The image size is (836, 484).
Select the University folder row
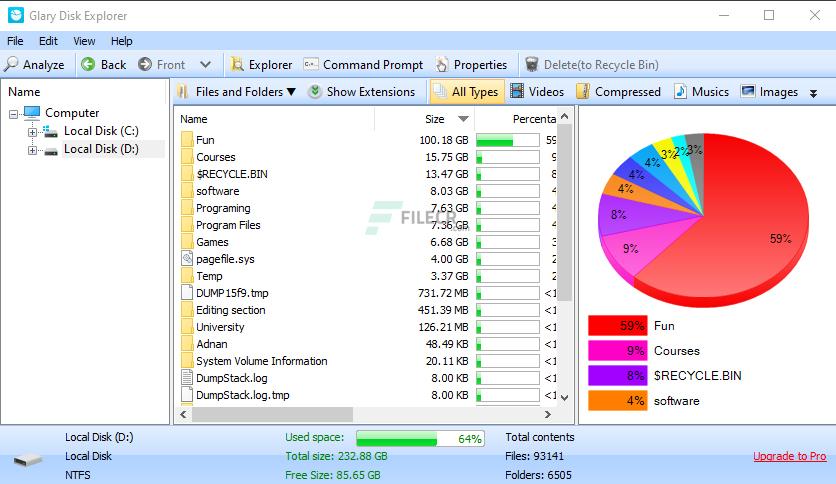point(368,327)
